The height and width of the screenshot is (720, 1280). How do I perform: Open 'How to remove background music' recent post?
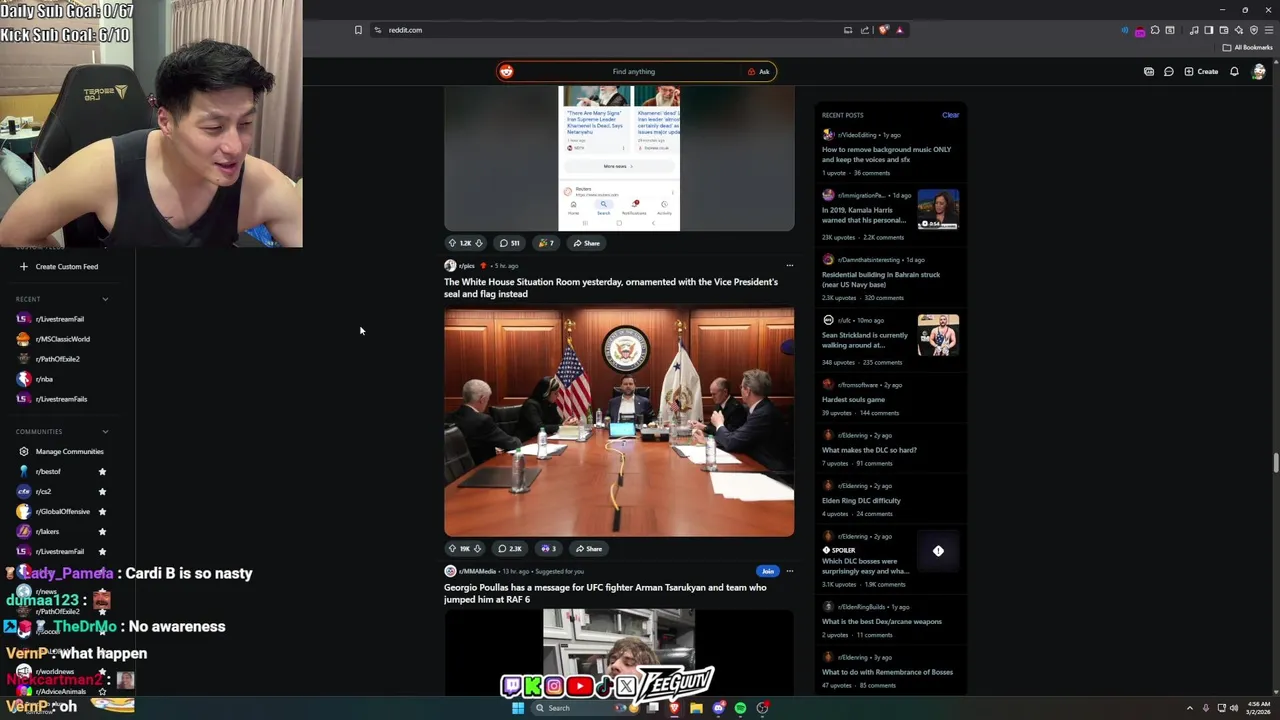click(x=886, y=154)
